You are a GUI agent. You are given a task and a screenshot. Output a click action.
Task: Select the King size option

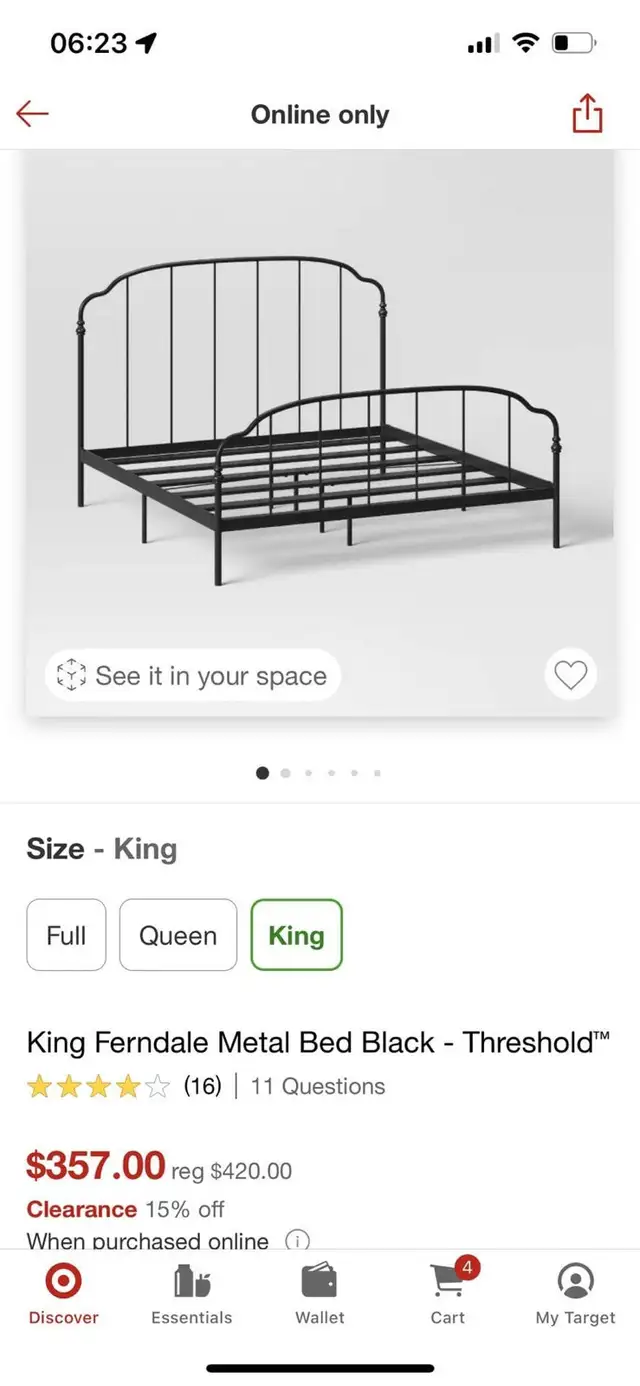296,935
